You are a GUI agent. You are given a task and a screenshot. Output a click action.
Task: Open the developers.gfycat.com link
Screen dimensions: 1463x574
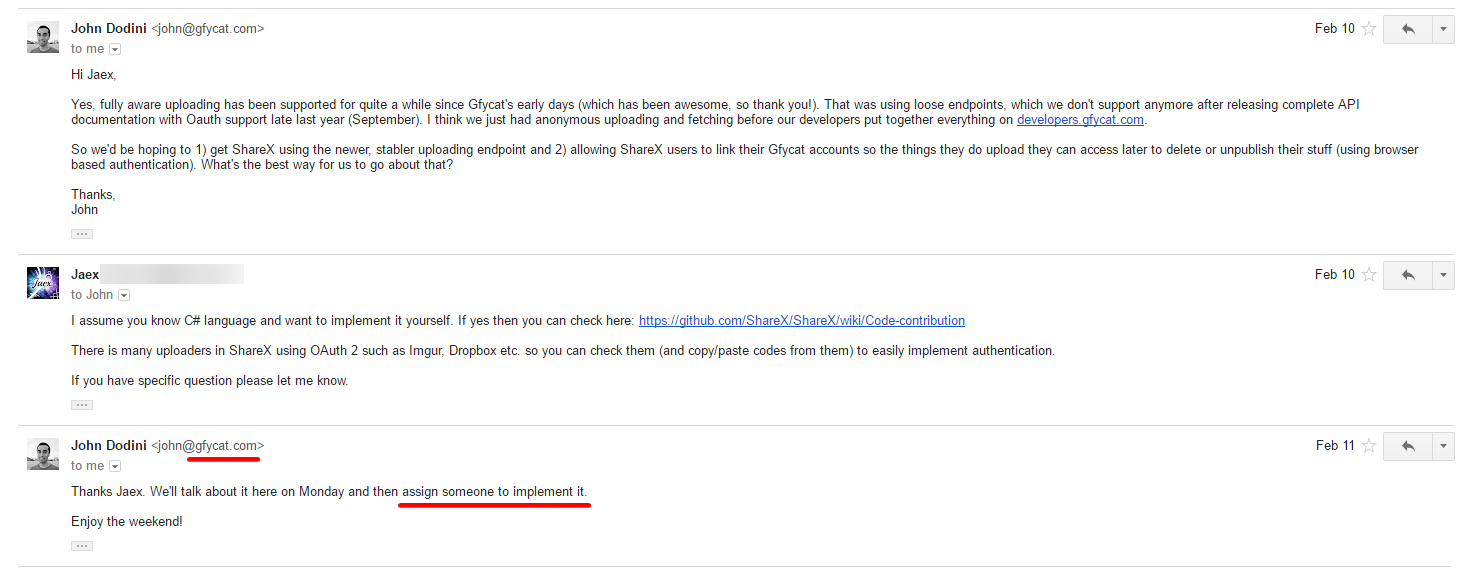[1080, 120]
